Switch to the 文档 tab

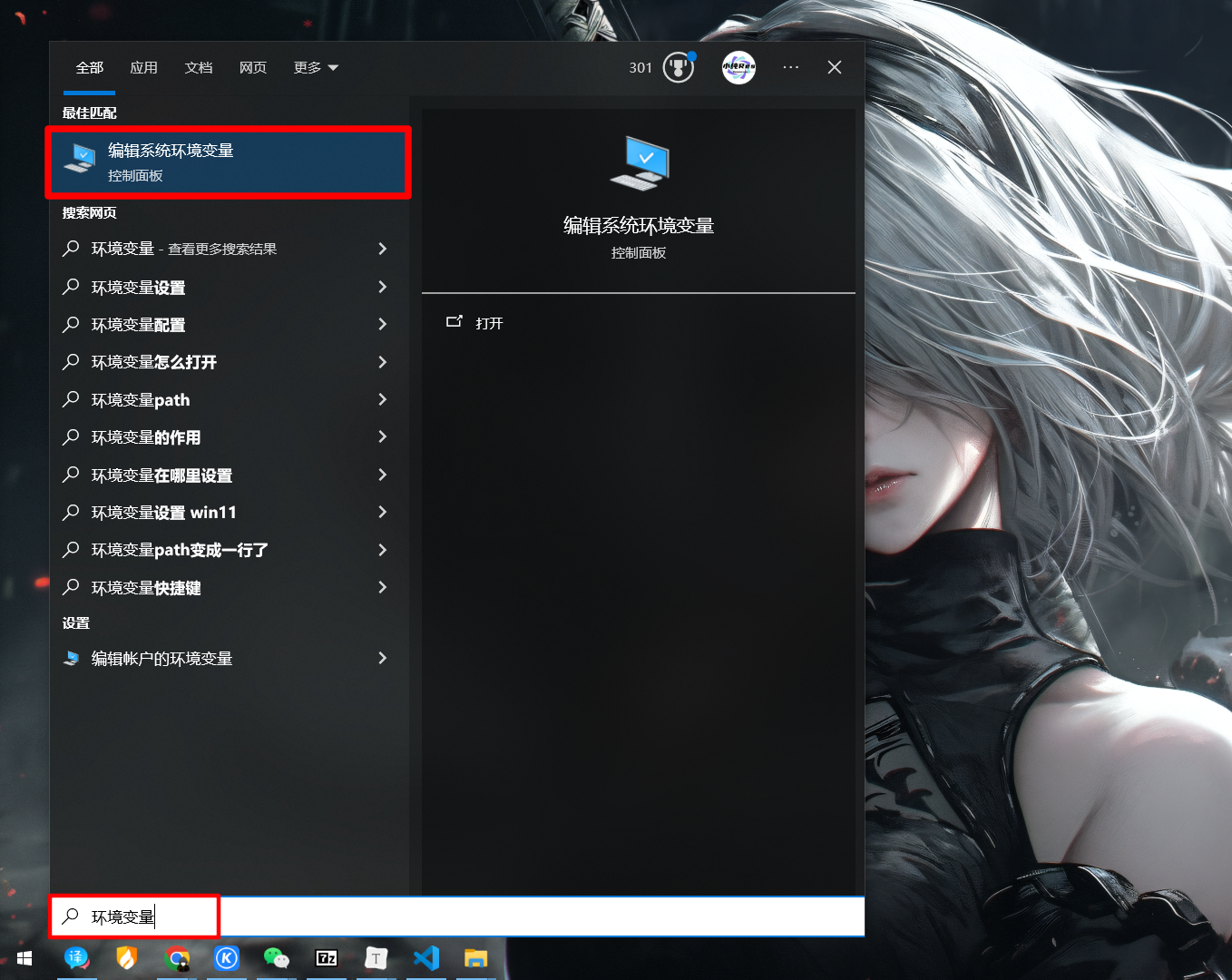tap(198, 68)
